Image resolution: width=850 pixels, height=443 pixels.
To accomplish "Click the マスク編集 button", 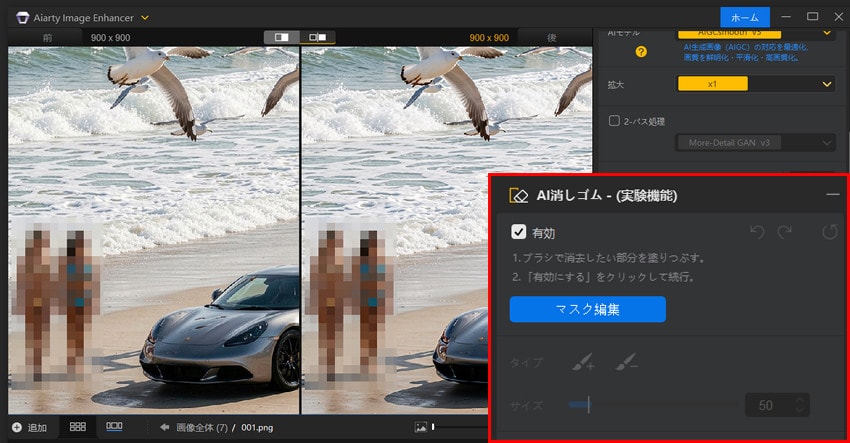I will pyautogui.click(x=587, y=309).
